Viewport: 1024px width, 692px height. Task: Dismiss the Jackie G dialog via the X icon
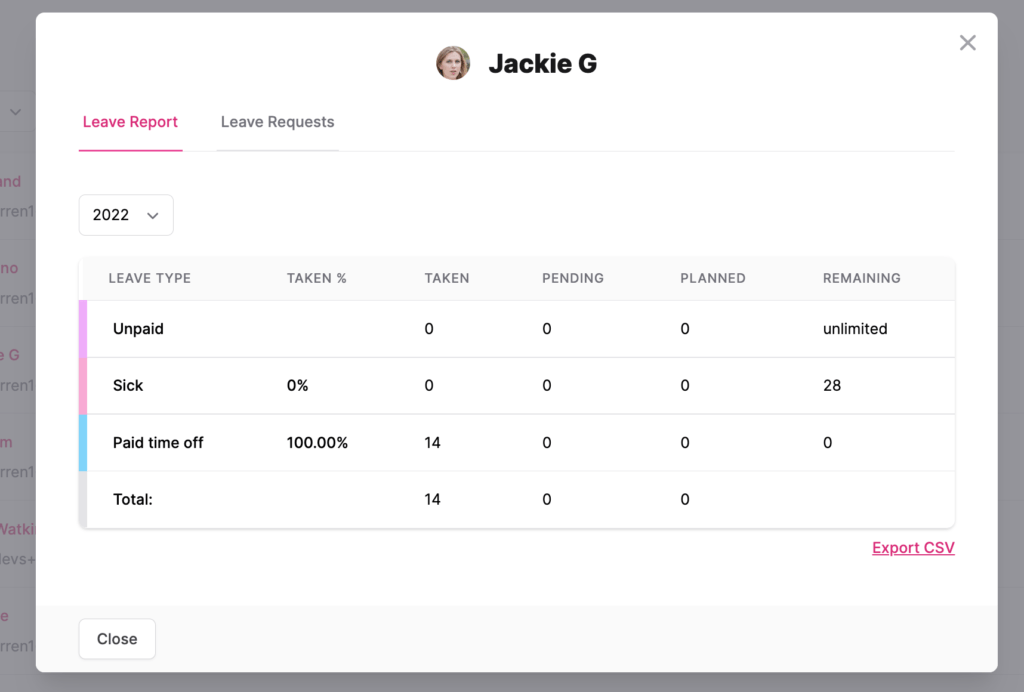coord(967,42)
